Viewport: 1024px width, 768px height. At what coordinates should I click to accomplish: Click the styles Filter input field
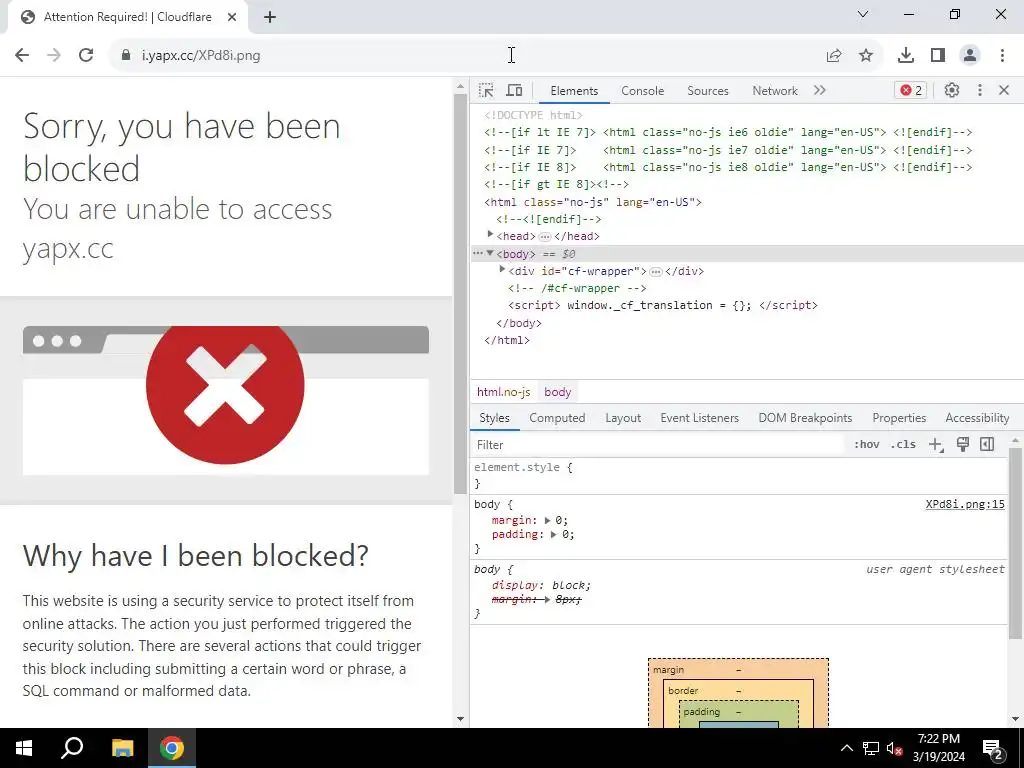pos(658,445)
